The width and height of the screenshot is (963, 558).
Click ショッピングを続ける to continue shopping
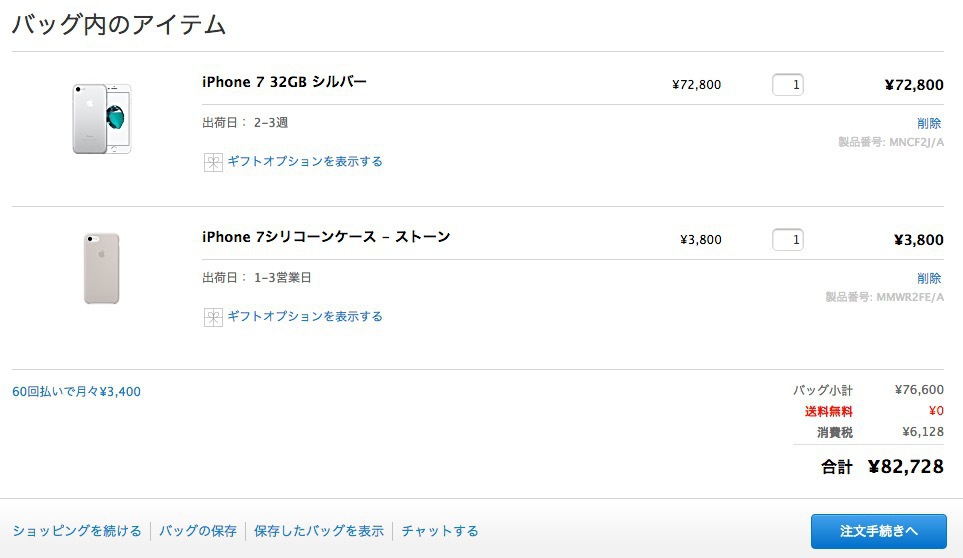click(77, 531)
